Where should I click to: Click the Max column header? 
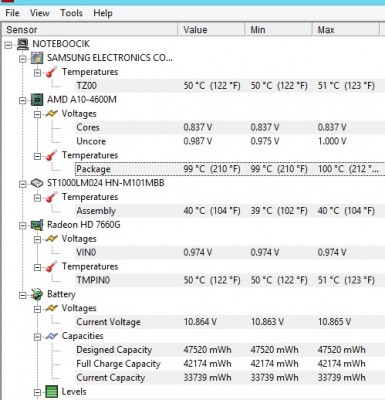(346, 30)
